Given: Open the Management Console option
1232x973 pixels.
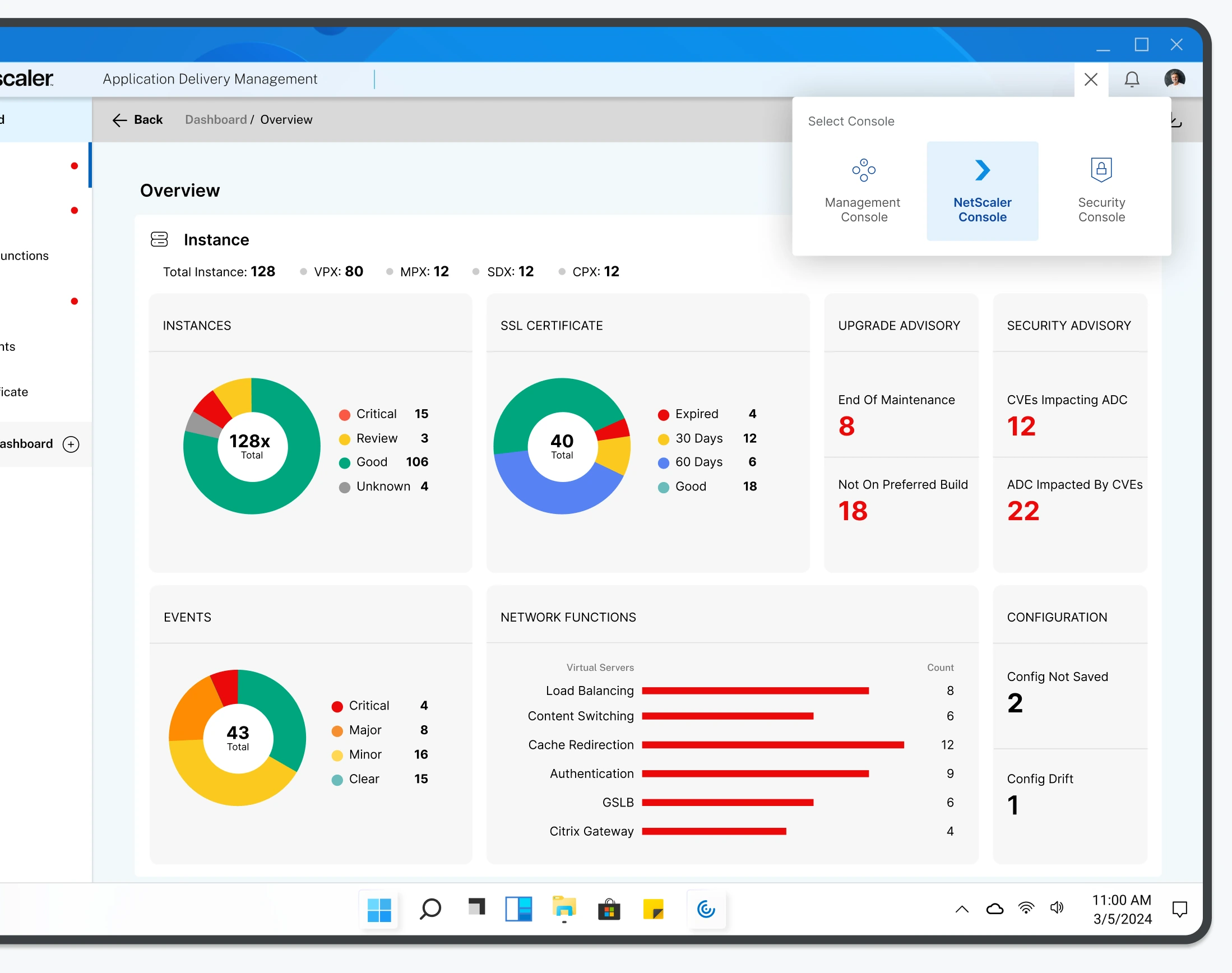Looking at the screenshot, I should (x=863, y=191).
